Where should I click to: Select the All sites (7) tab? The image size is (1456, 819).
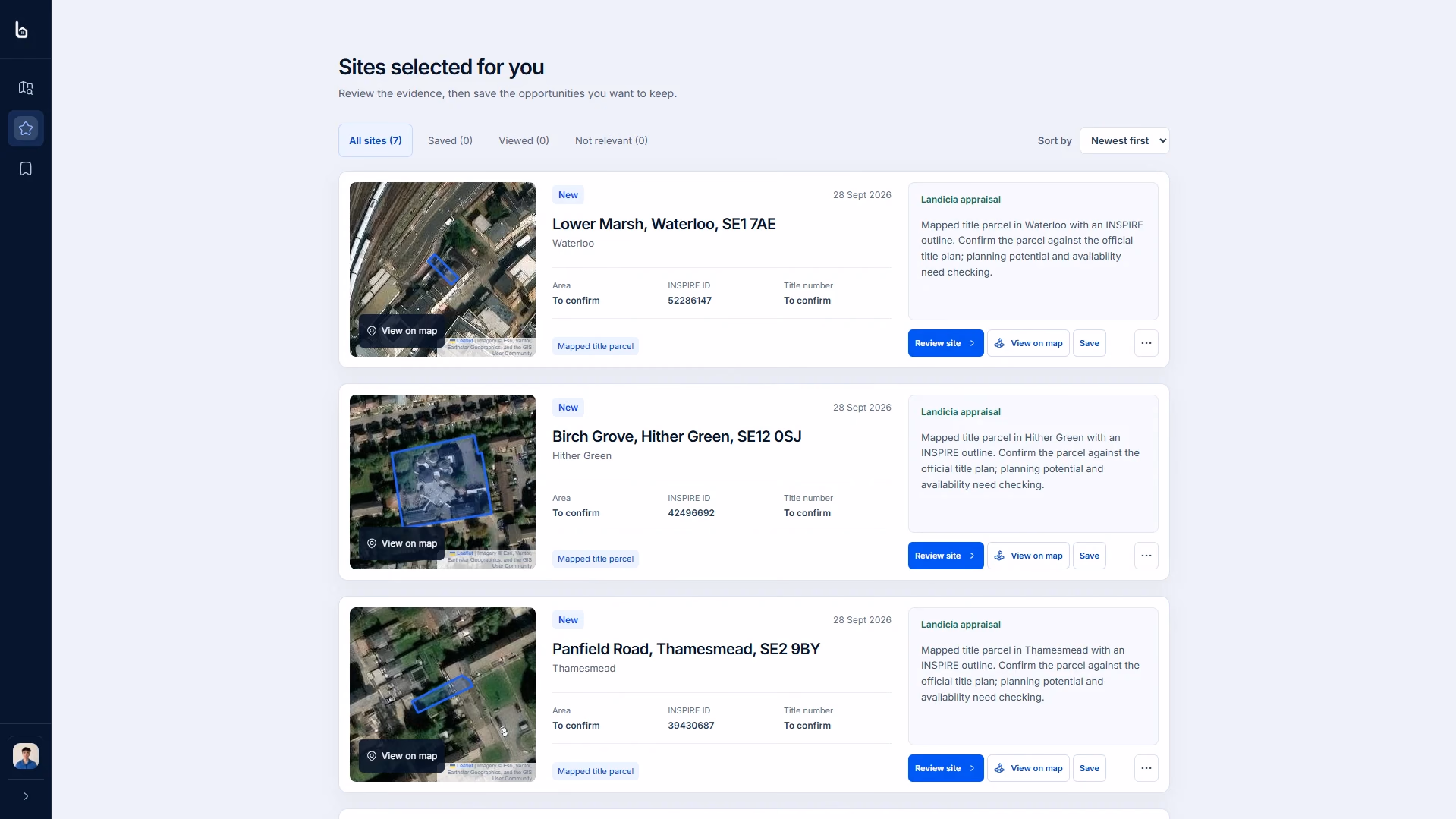[376, 140]
